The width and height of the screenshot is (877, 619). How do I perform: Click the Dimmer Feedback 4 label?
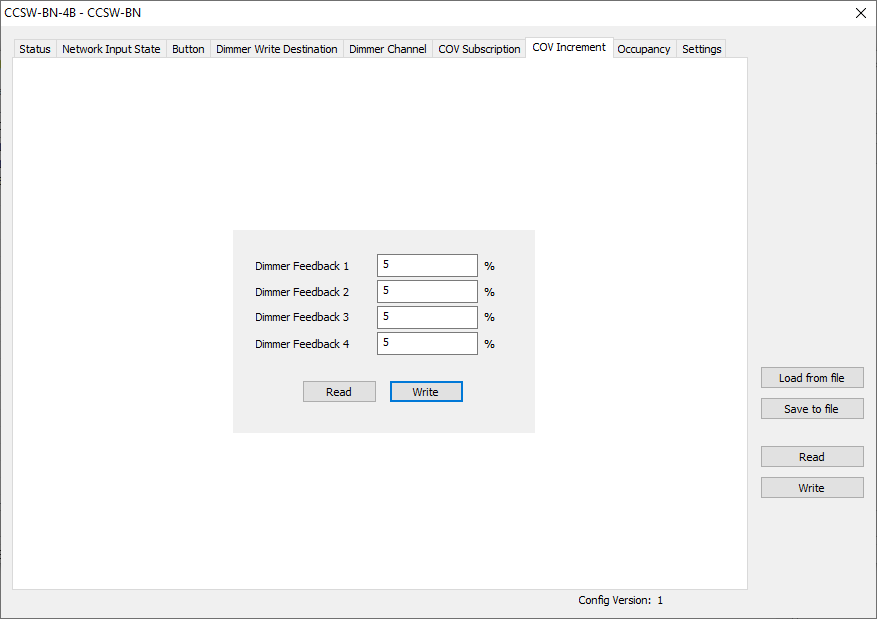(x=302, y=344)
